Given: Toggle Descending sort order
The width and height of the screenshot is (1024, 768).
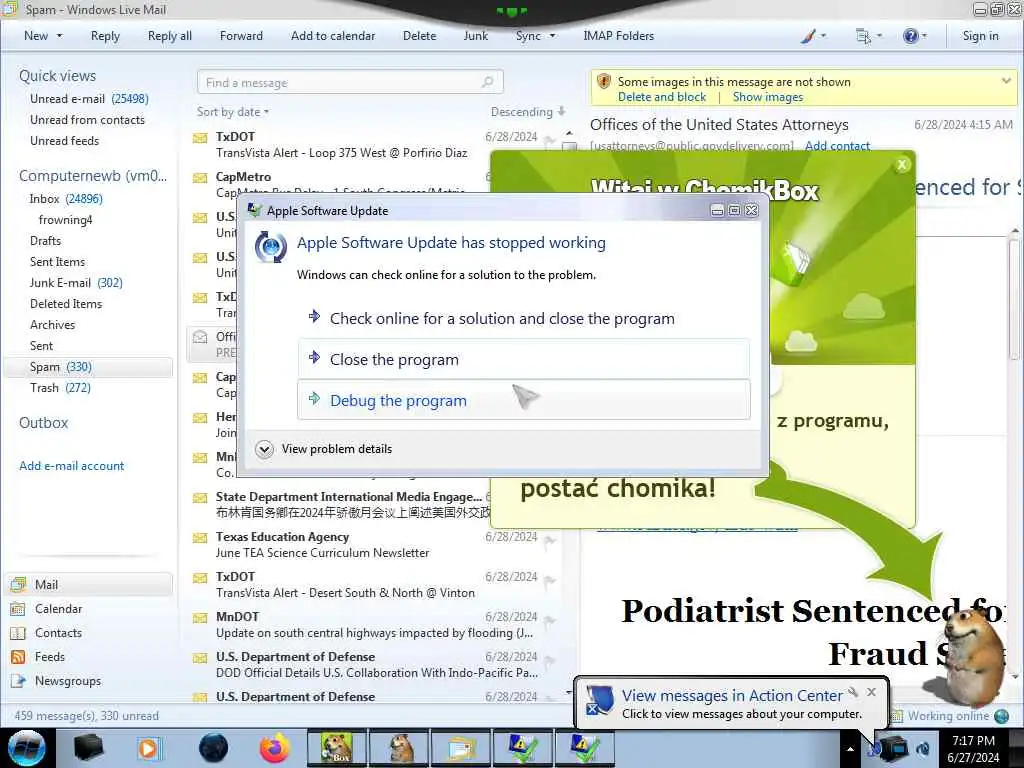Looking at the screenshot, I should tap(528, 112).
